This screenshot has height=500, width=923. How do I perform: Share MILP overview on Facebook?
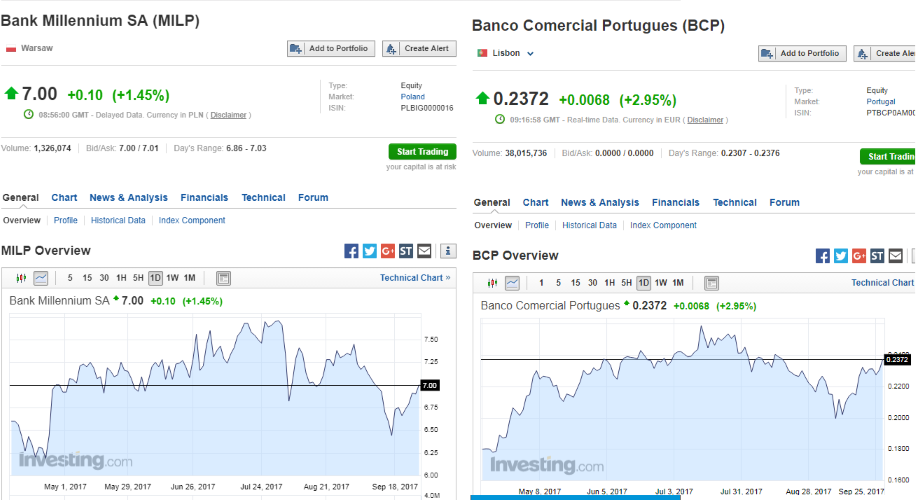351,251
